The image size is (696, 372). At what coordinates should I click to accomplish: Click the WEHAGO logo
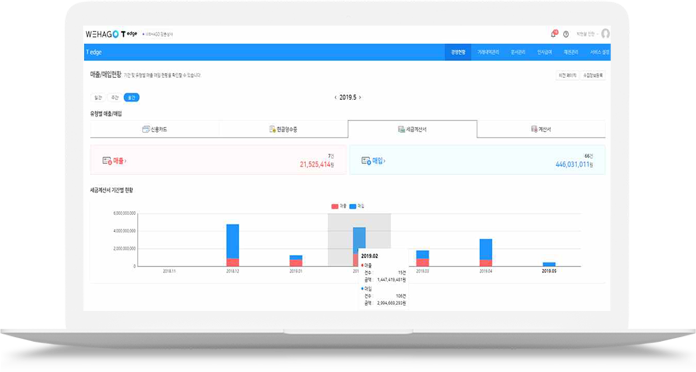point(102,34)
